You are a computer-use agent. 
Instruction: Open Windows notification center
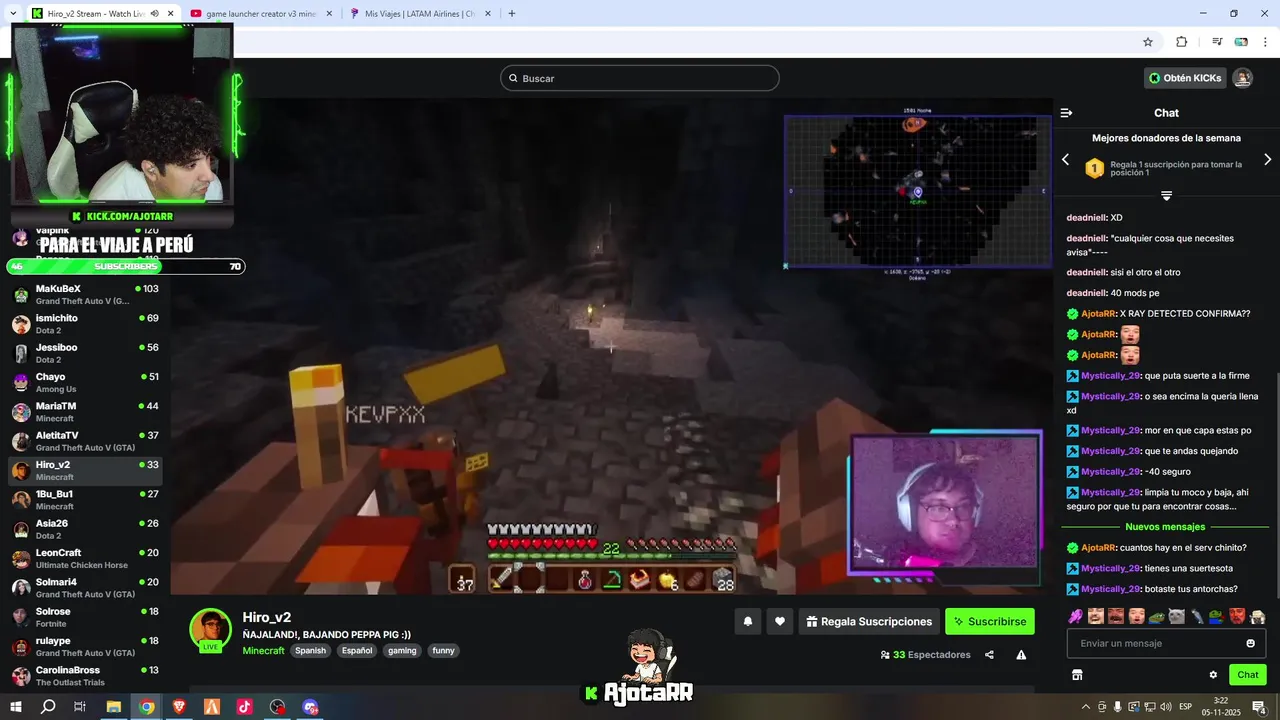(1260, 707)
